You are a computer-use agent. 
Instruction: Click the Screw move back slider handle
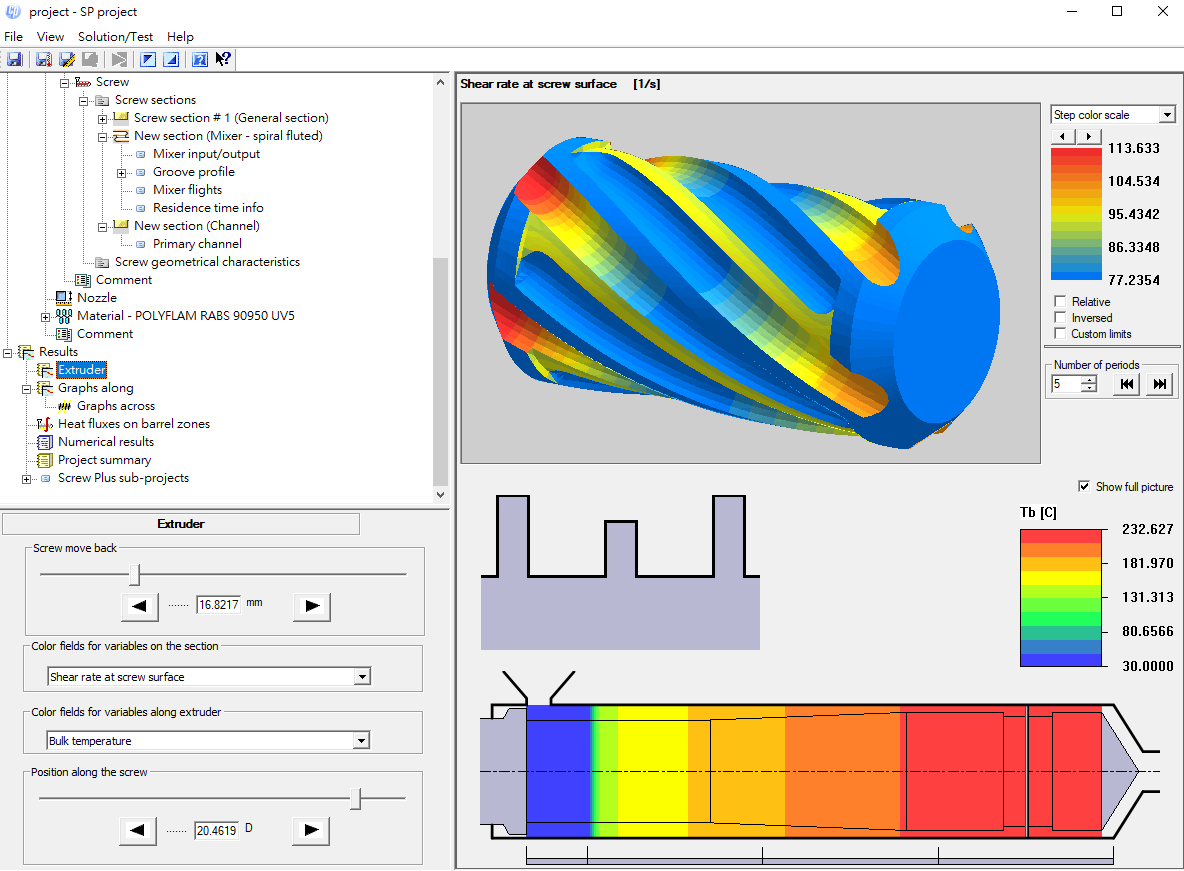[x=135, y=575]
